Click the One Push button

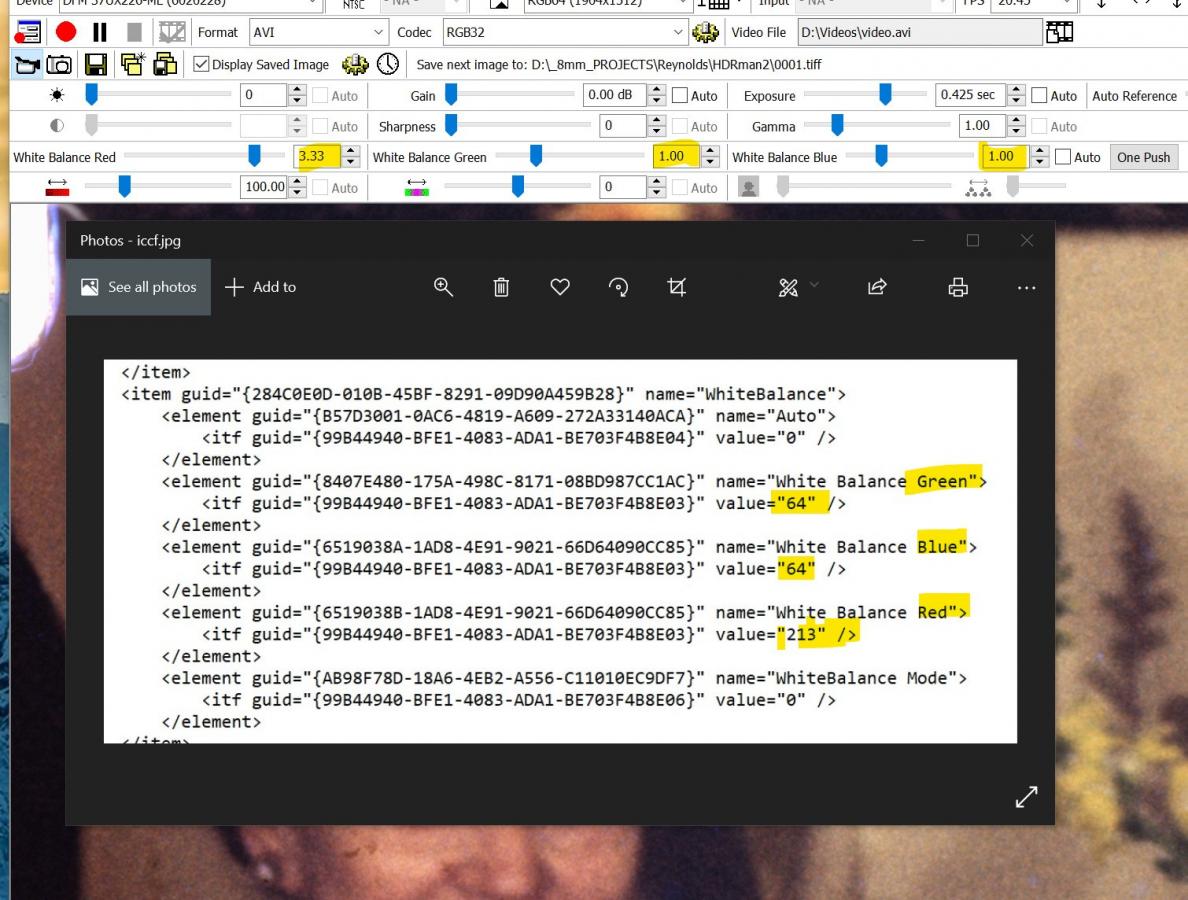coord(1143,158)
